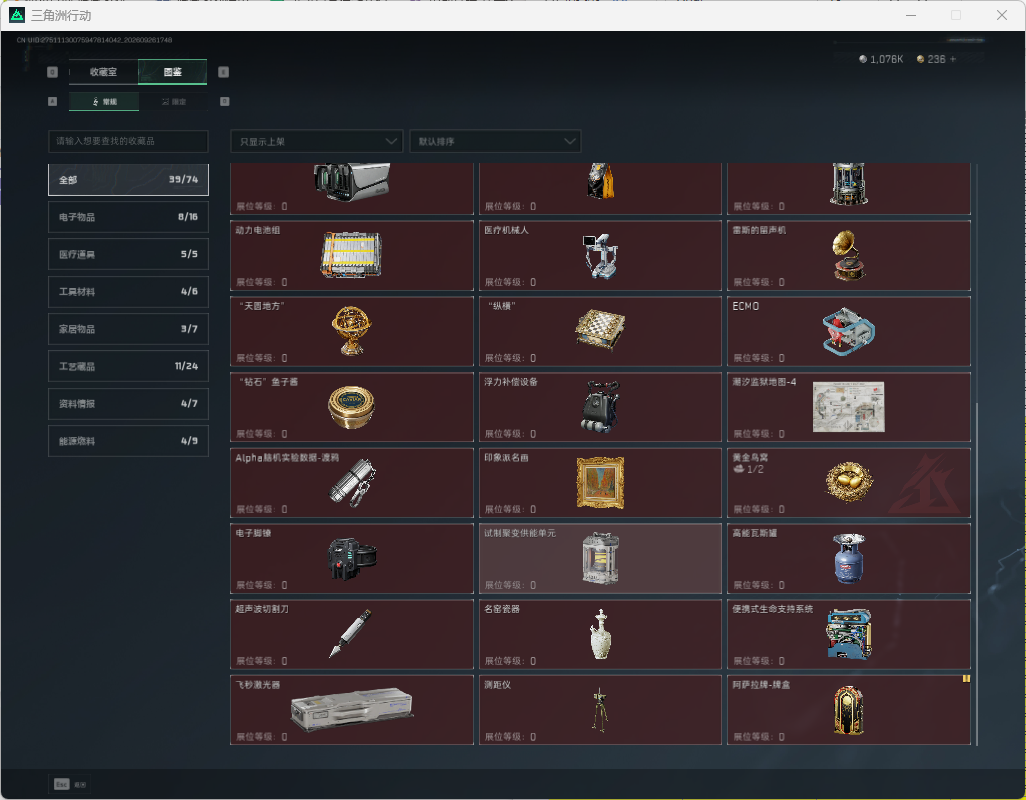Open the 动力电池组 battery pack item
The height and width of the screenshot is (800, 1026).
pyautogui.click(x=352, y=256)
